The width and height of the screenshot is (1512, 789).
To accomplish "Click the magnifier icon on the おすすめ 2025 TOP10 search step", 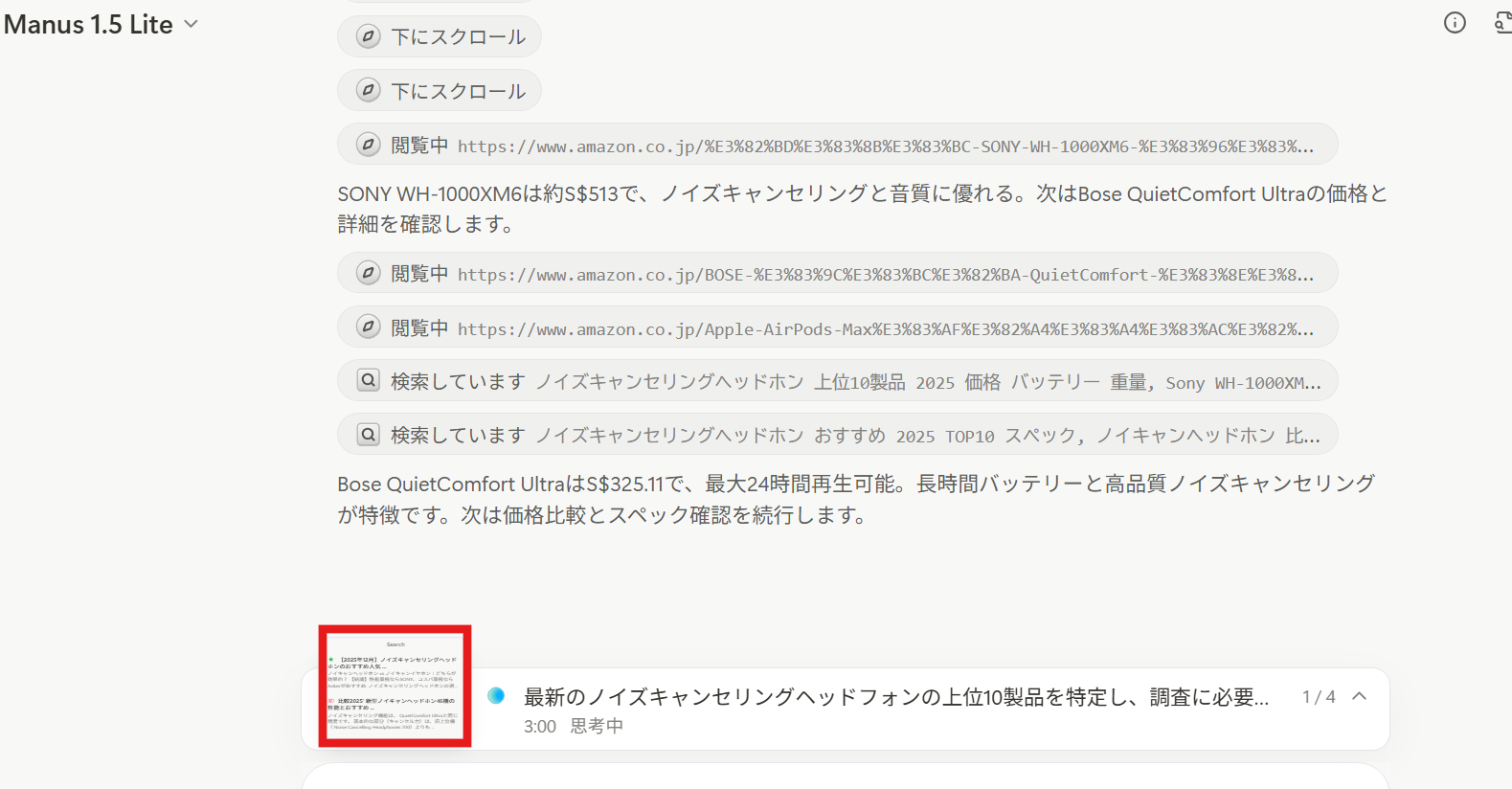I will point(369,435).
